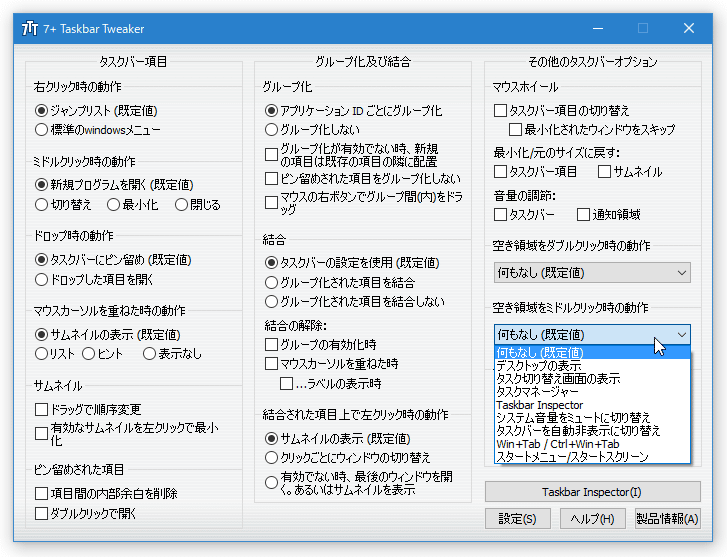
Task: Pick Taskbar Inspector list entry
Action: [592, 405]
